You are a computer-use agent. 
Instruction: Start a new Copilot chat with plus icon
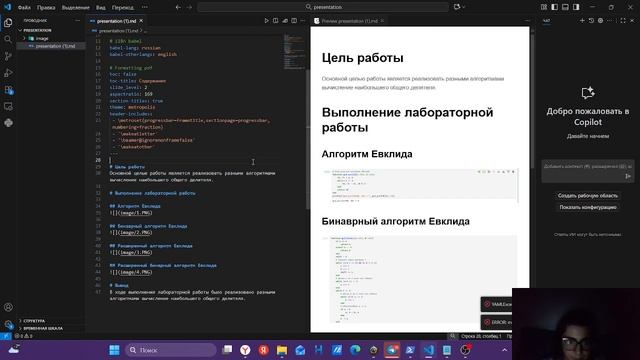coord(582,20)
